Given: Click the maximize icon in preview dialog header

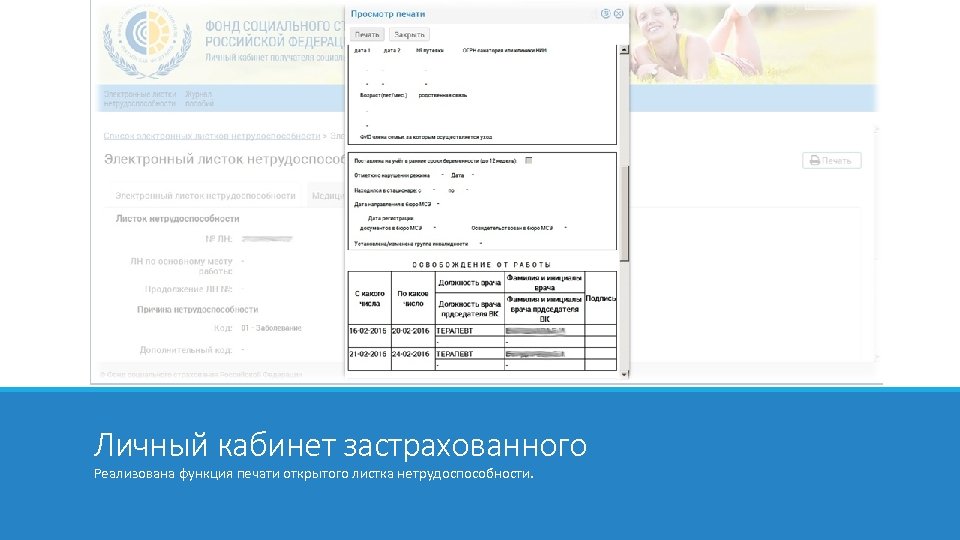Looking at the screenshot, I should [x=606, y=13].
